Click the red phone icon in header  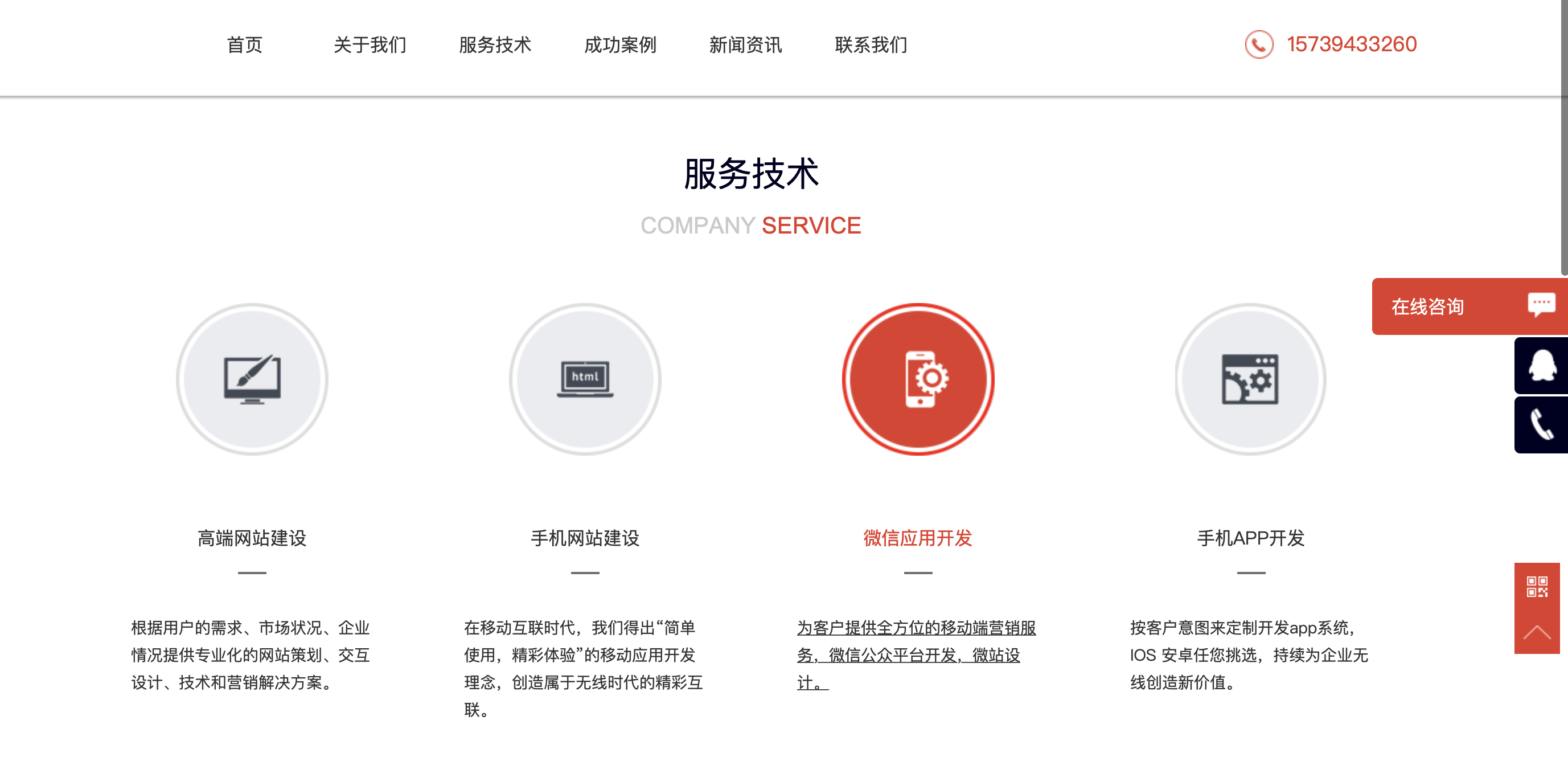tap(1259, 44)
